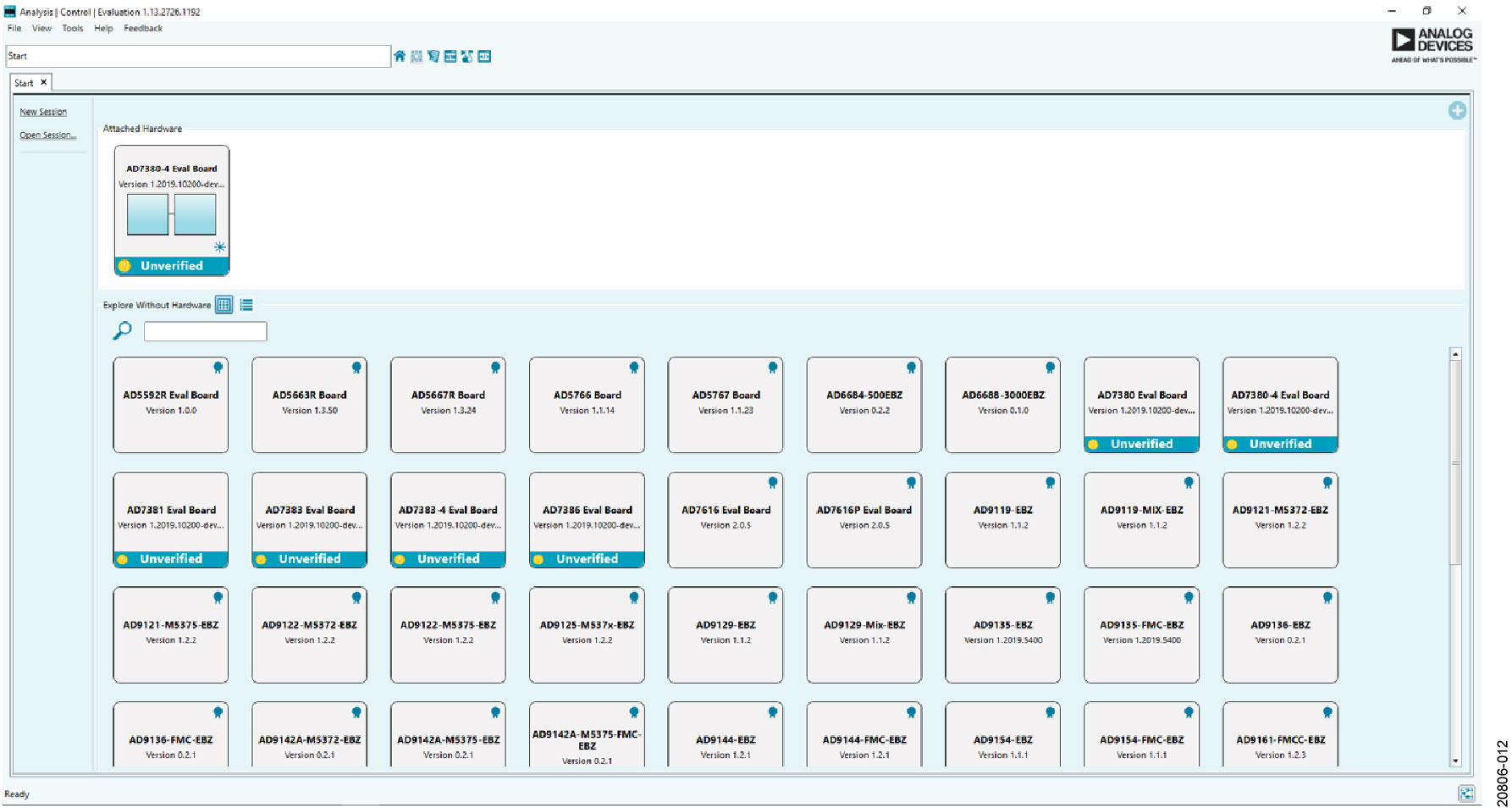Click scrollbar down arrow in plugin list
The image size is (1512, 808).
(x=1455, y=761)
